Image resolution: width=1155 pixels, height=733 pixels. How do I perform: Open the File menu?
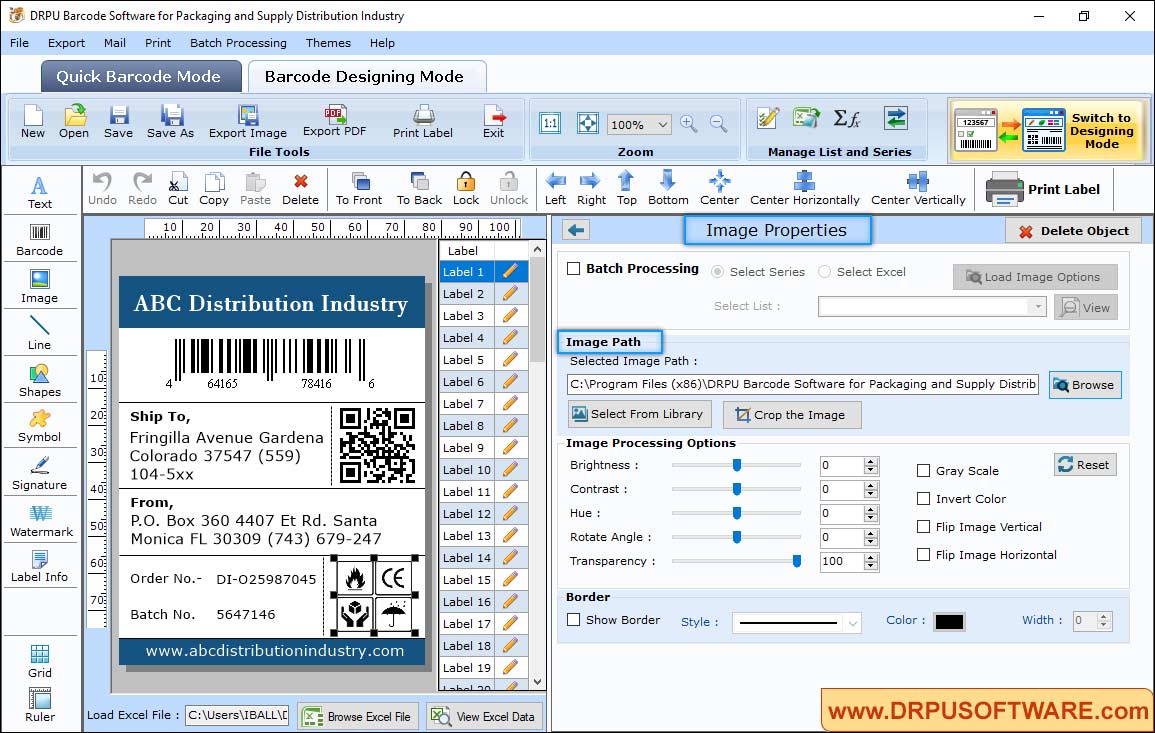point(20,43)
